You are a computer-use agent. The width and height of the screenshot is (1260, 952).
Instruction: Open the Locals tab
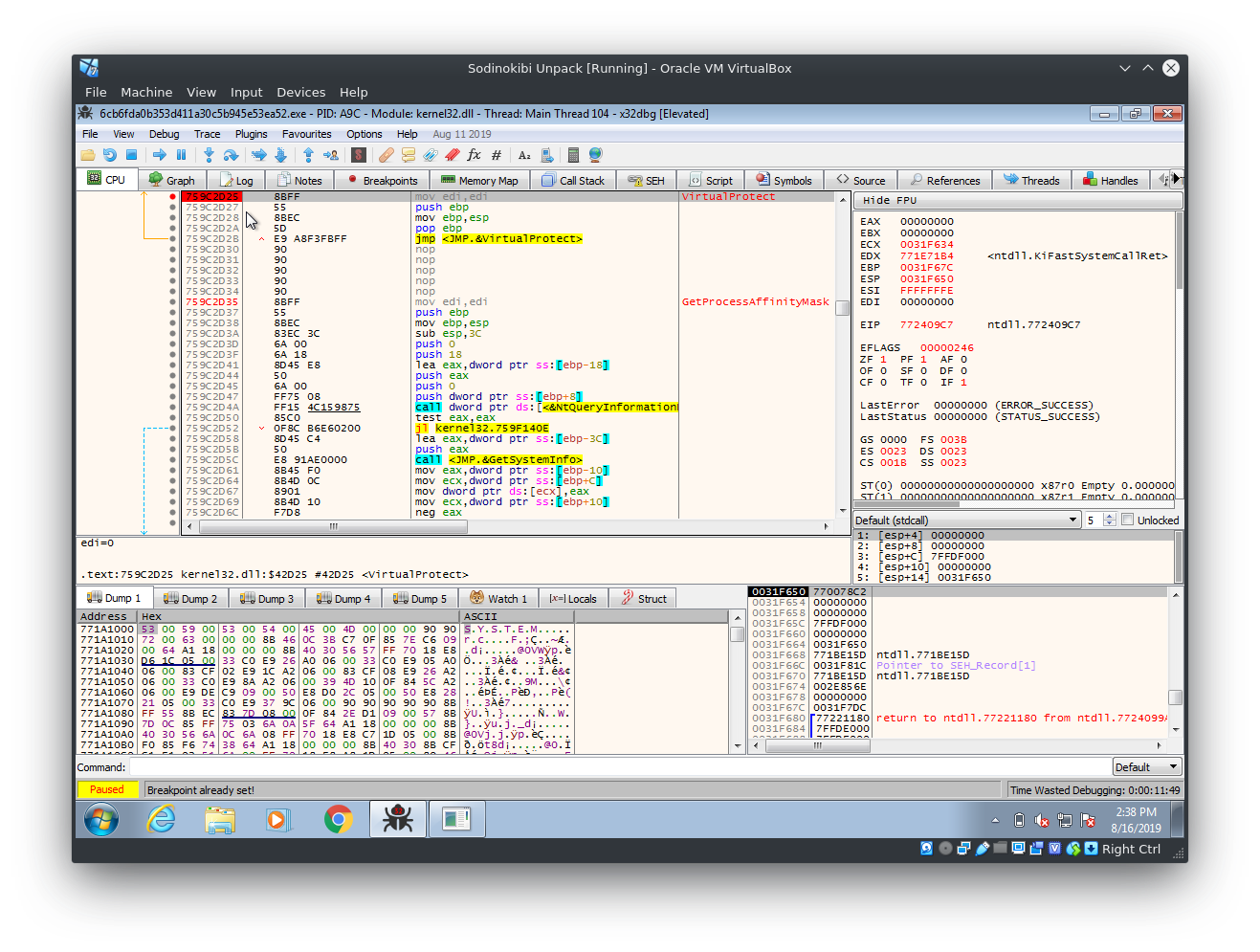(x=572, y=598)
